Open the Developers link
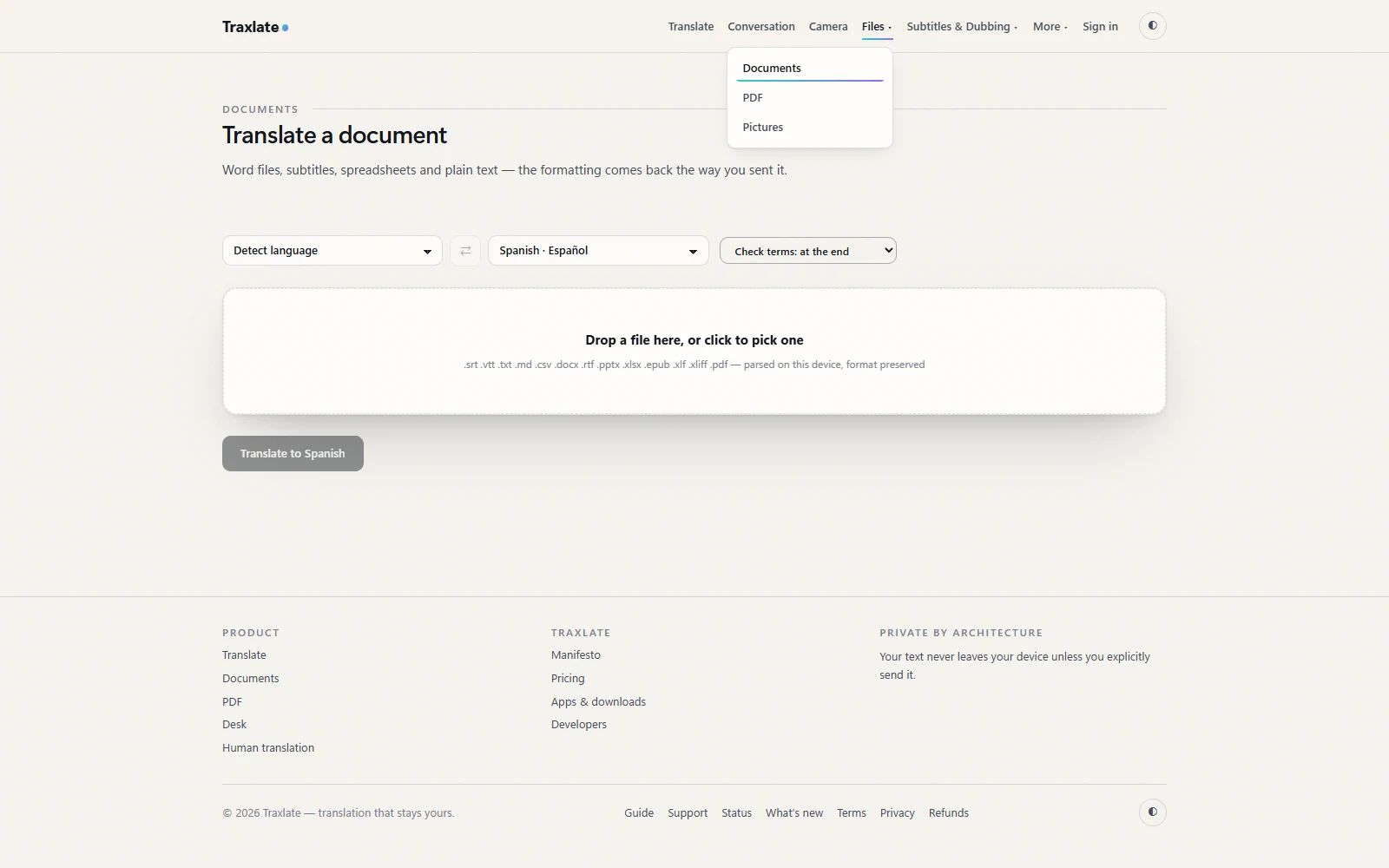This screenshot has width=1389, height=868. coord(579,725)
